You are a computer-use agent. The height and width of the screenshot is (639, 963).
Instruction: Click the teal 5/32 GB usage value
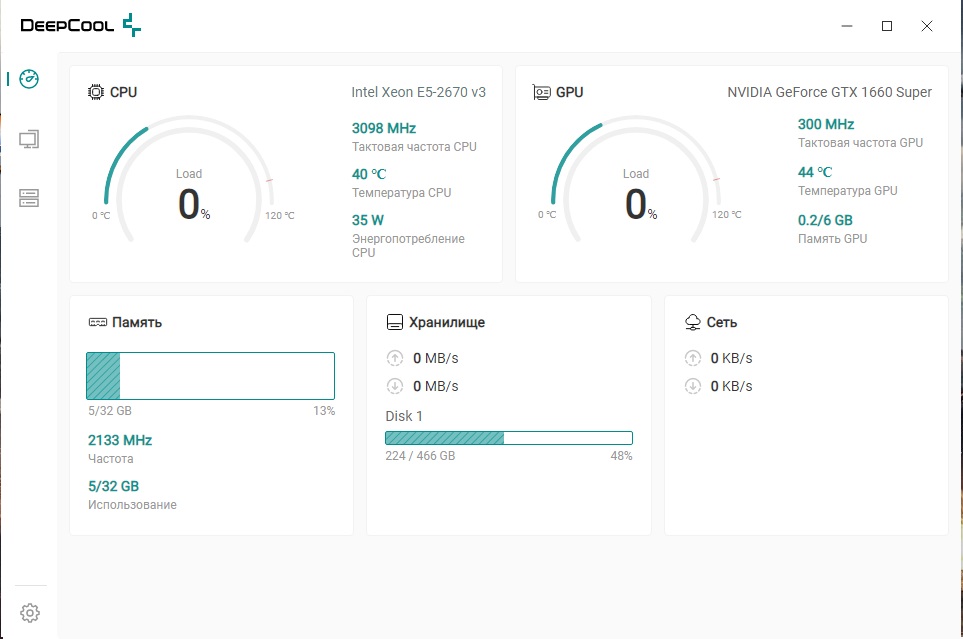point(114,486)
